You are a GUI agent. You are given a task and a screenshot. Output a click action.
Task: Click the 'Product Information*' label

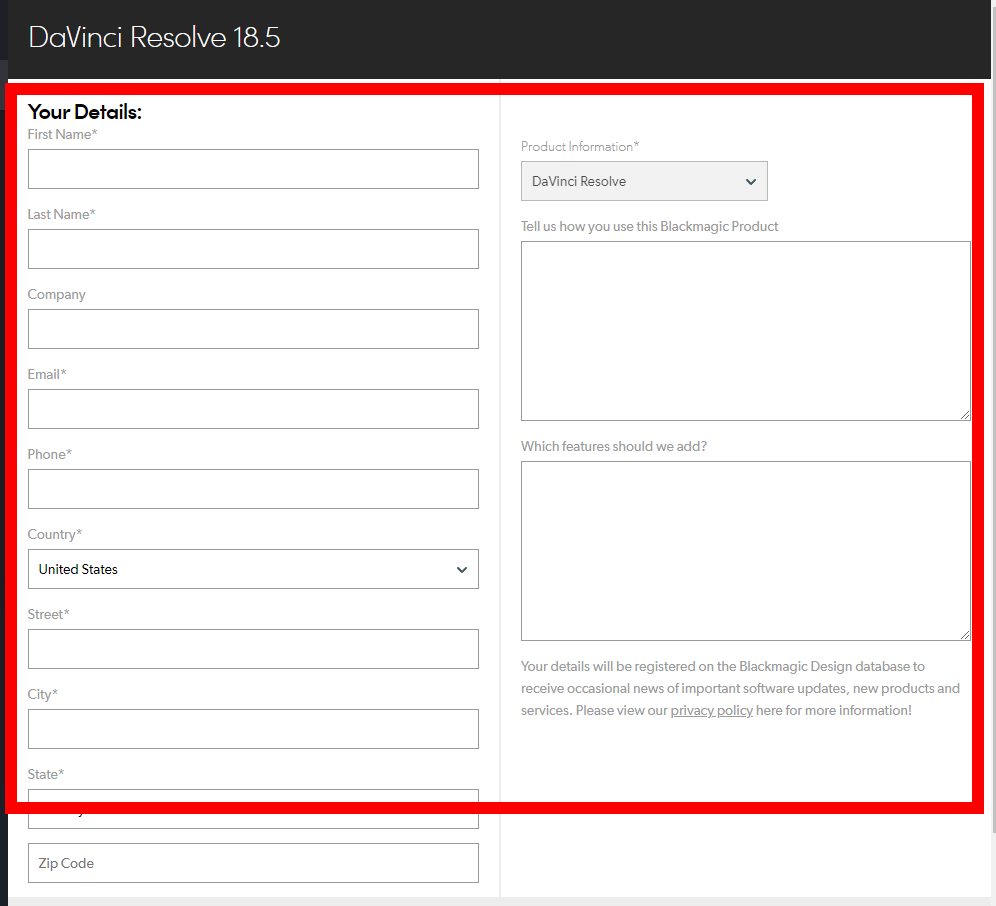(x=580, y=147)
